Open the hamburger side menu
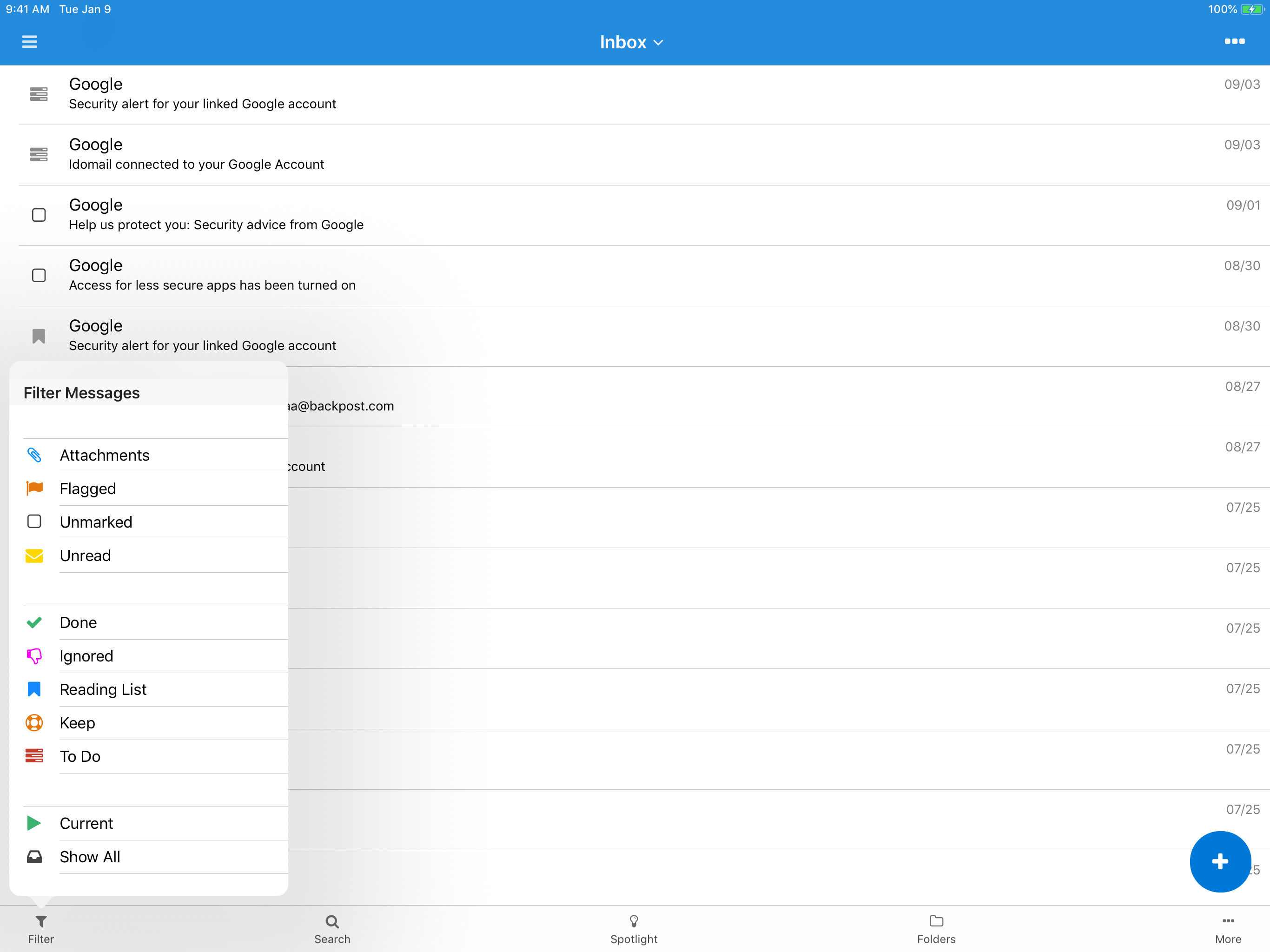Image resolution: width=1270 pixels, height=952 pixels. [x=29, y=41]
